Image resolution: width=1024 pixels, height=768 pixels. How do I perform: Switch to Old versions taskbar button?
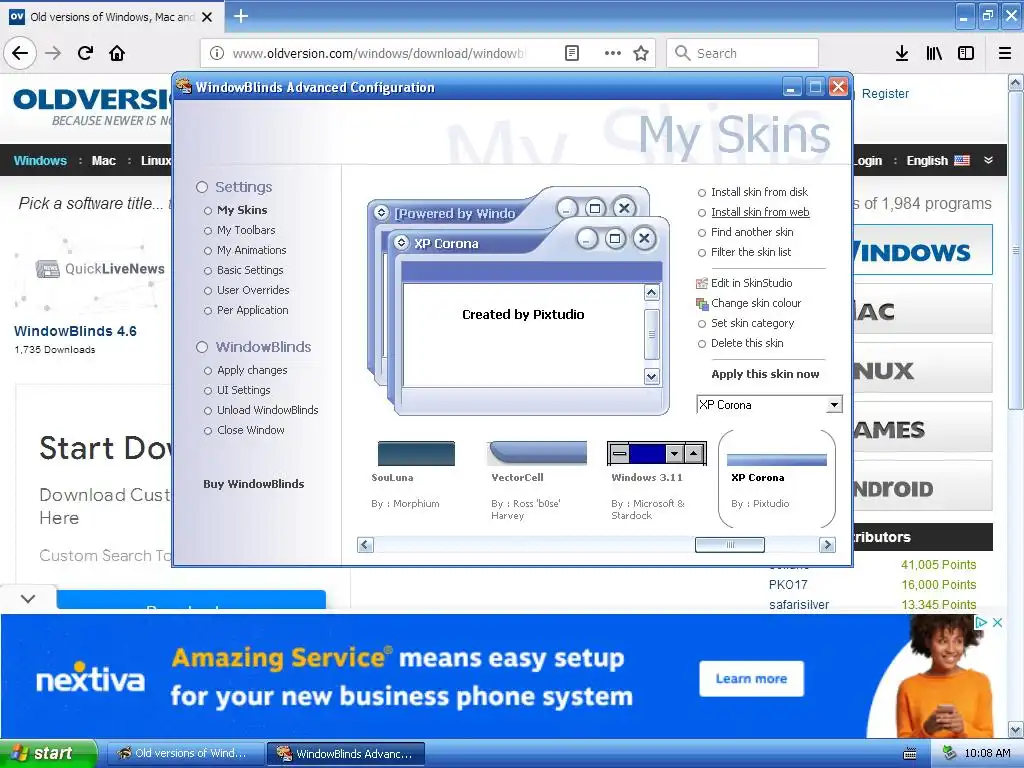(184, 754)
